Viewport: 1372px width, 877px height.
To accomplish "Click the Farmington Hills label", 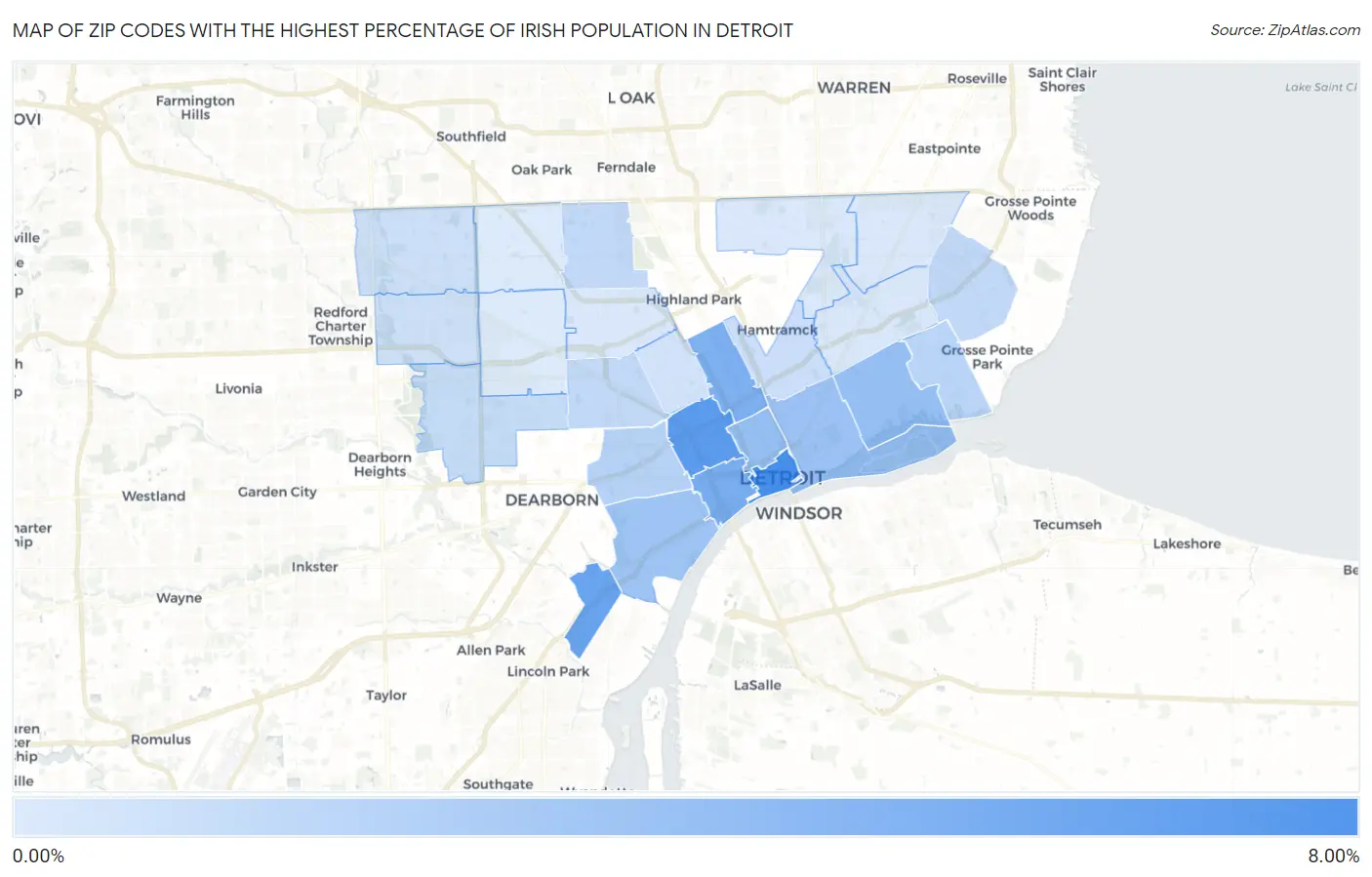I will pyautogui.click(x=195, y=107).
